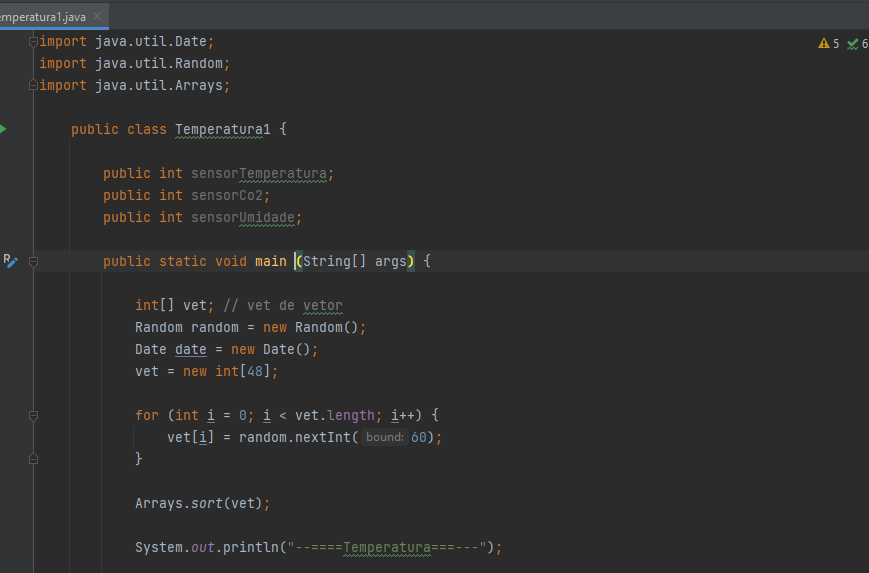Click the underlined 'date' variable name

[x=191, y=349]
